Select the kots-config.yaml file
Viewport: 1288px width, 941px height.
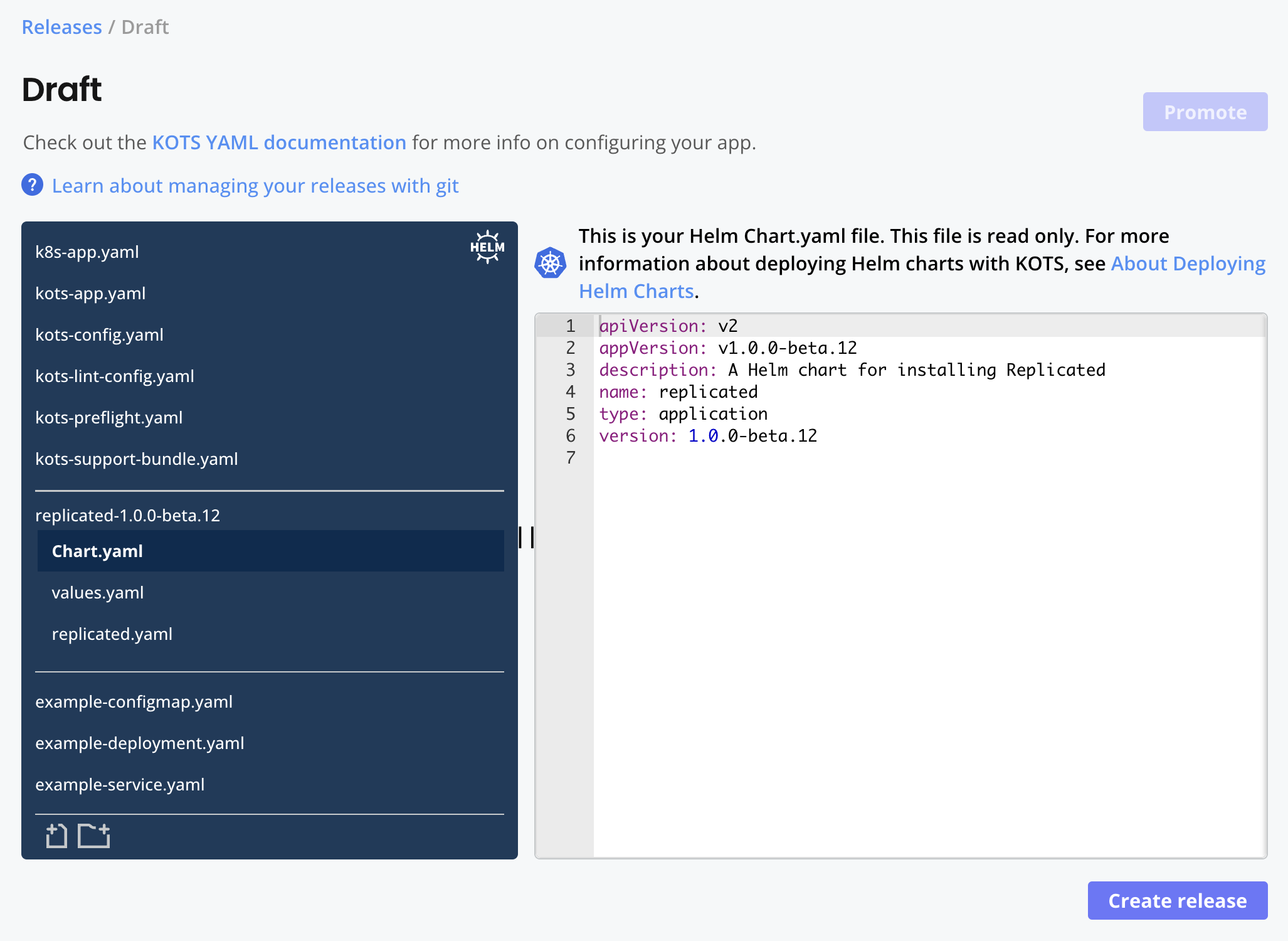click(x=99, y=334)
